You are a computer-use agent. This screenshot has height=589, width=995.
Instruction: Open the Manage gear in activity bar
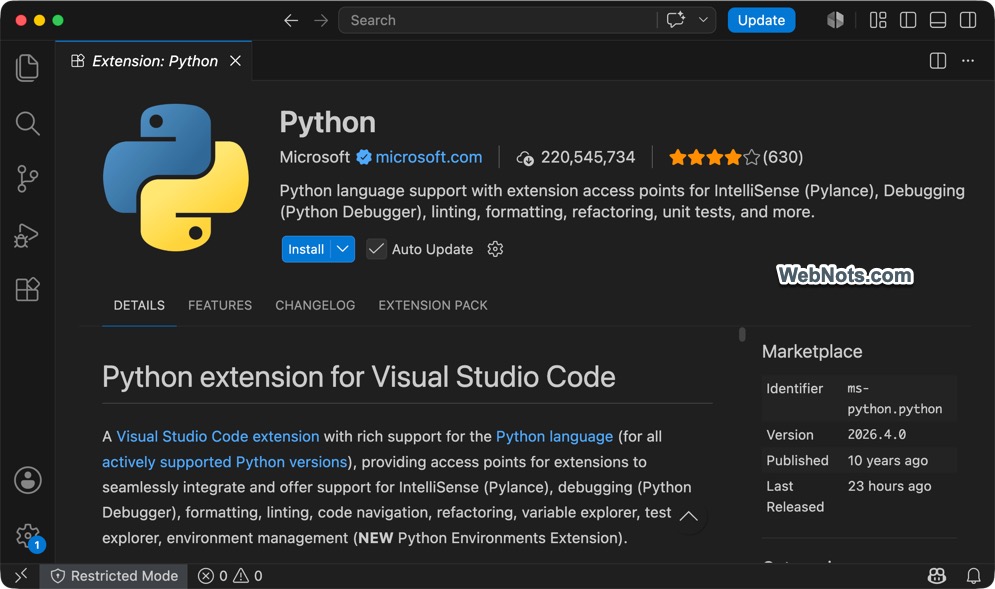[x=28, y=536]
